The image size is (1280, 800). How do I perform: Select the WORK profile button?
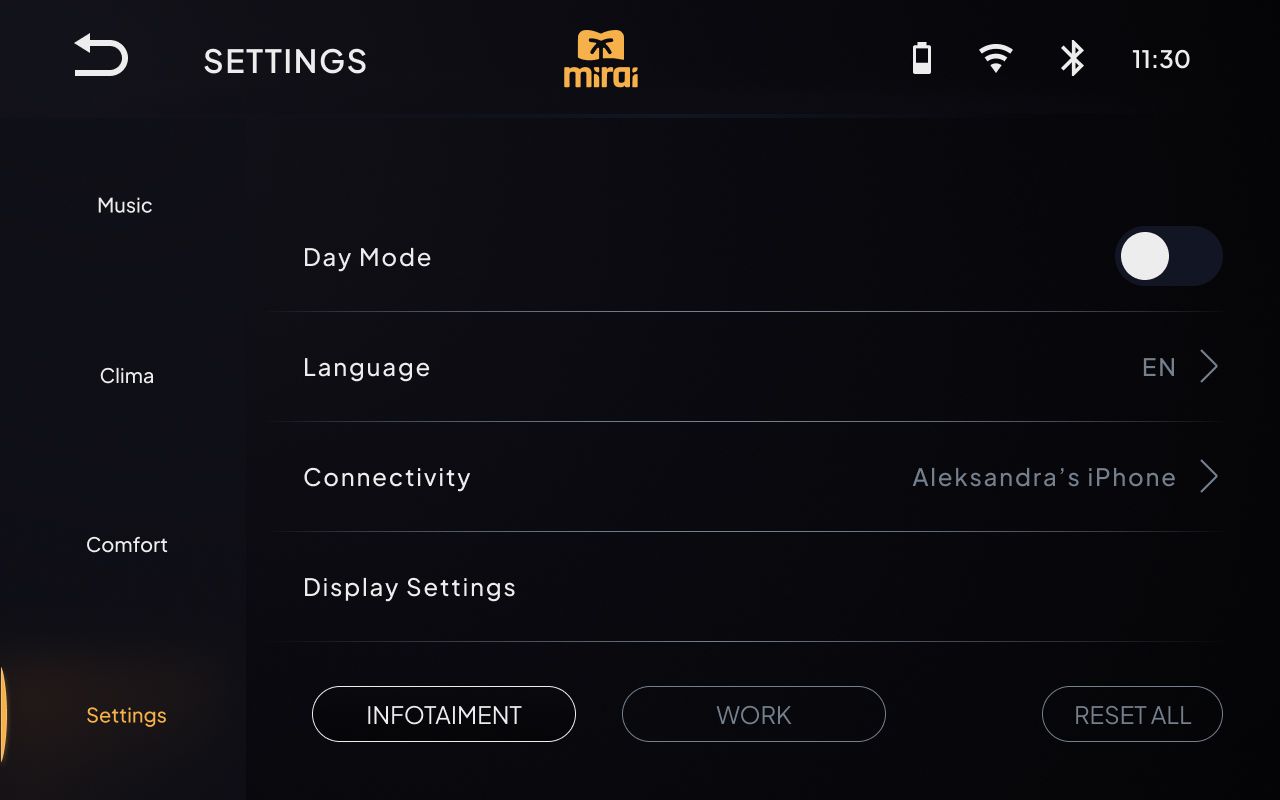754,714
